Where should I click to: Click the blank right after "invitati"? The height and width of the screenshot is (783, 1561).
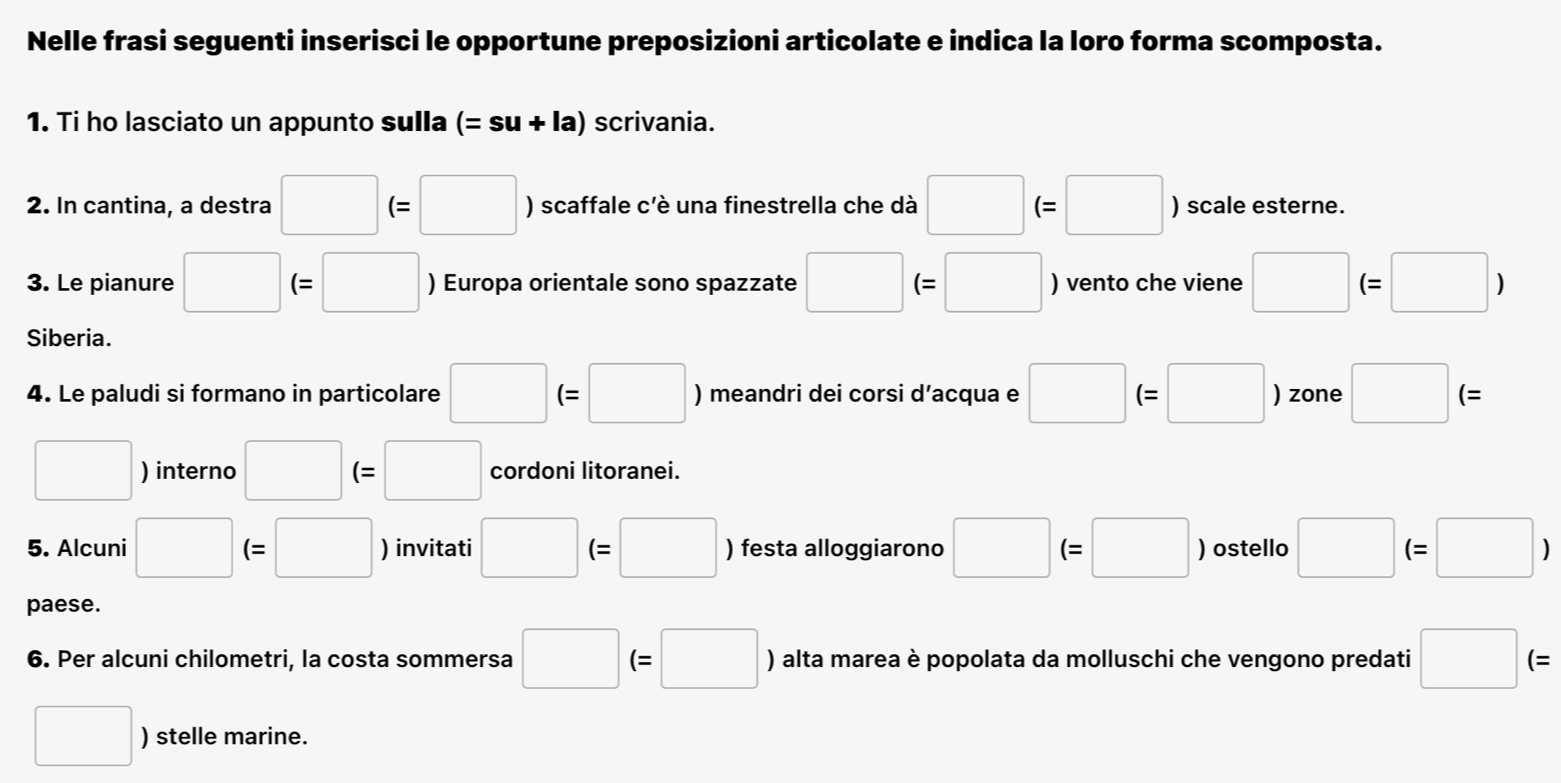[531, 548]
